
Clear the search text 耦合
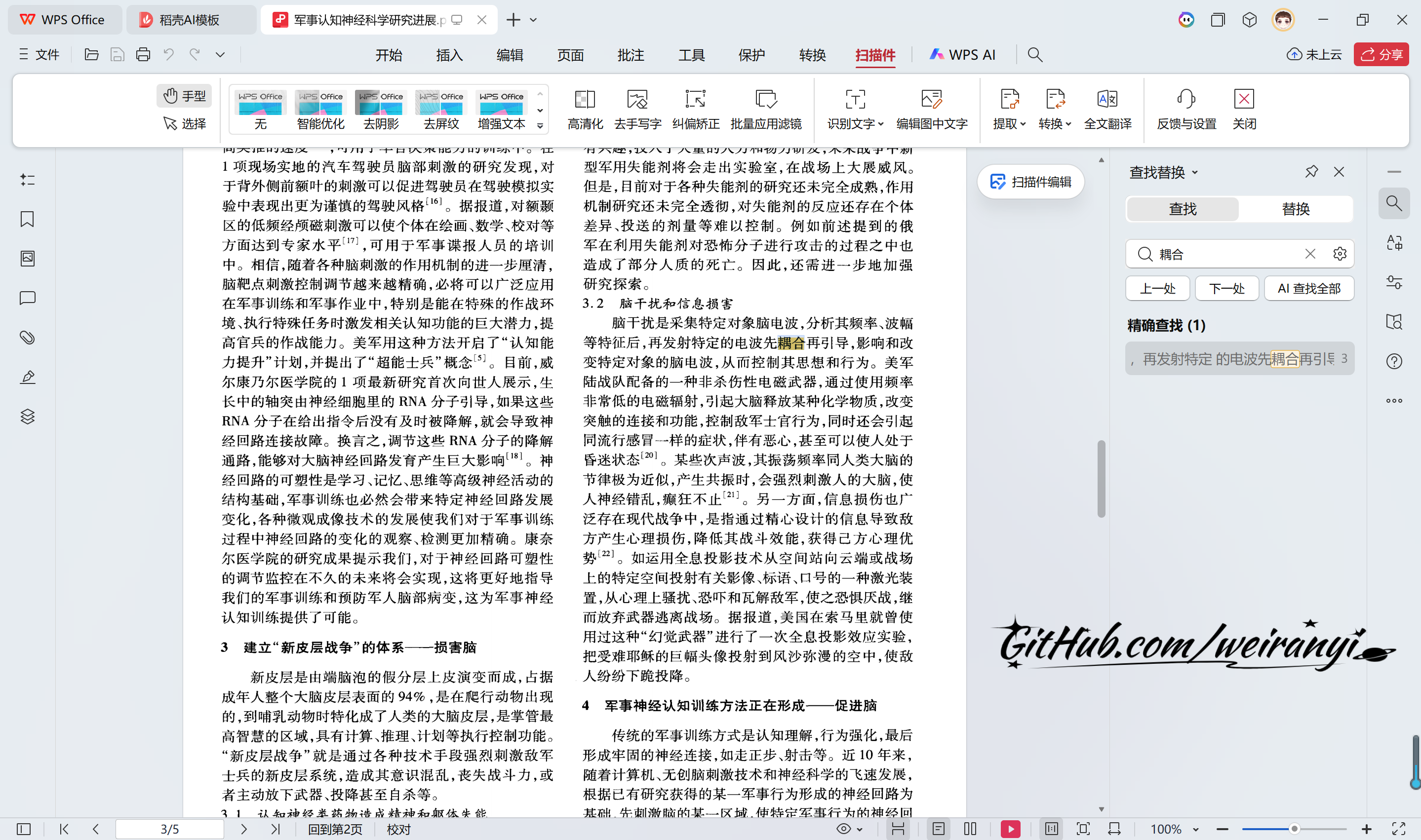point(1310,254)
